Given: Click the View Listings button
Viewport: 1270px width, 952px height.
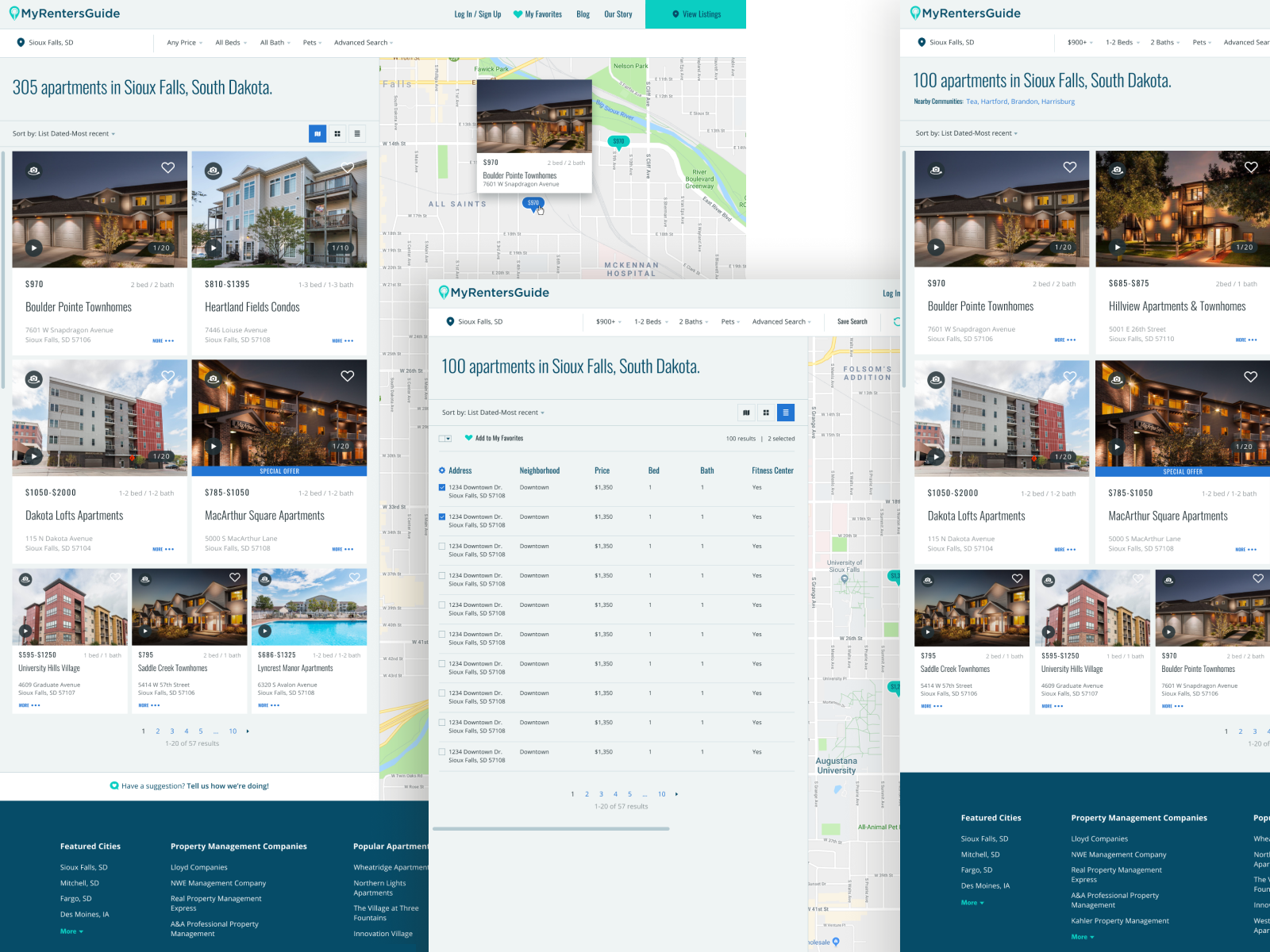Looking at the screenshot, I should (x=696, y=14).
